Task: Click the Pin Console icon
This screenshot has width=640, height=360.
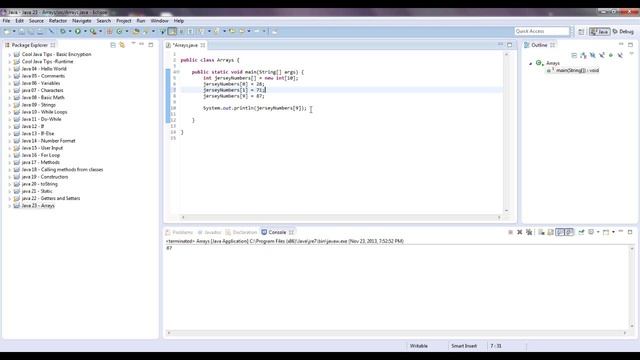Action: [x=581, y=232]
